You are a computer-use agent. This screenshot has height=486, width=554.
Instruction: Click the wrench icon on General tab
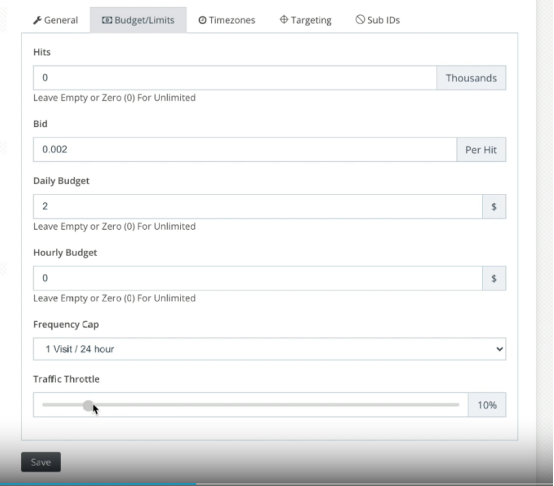37,20
